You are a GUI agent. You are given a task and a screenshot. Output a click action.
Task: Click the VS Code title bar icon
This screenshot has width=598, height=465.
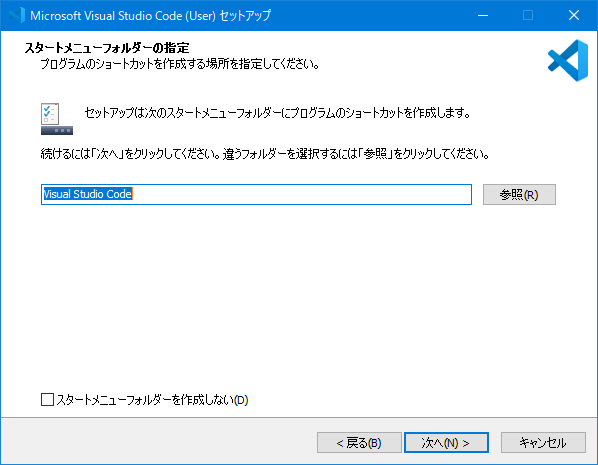click(16, 15)
